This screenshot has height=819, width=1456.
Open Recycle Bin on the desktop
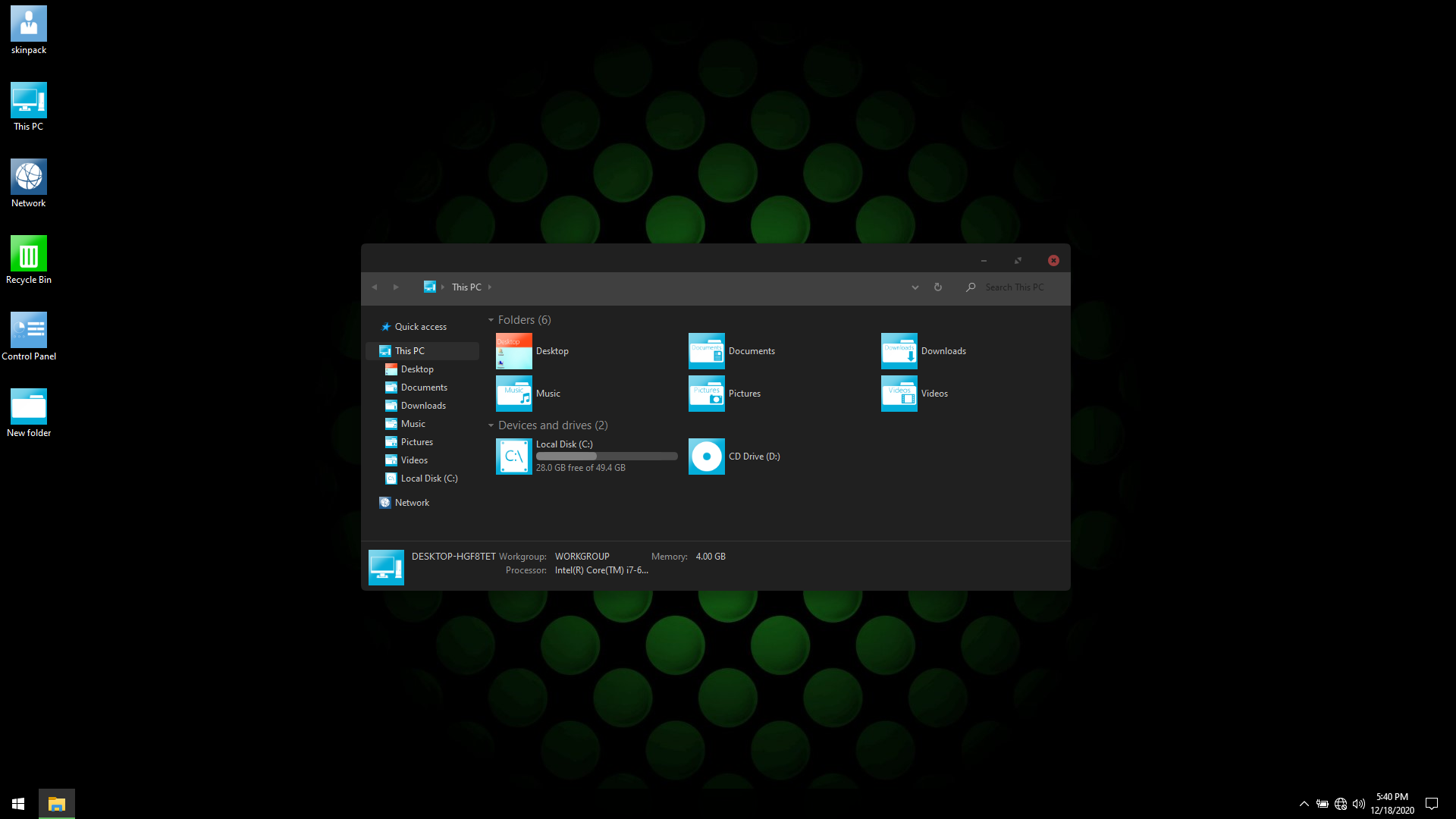click(29, 255)
